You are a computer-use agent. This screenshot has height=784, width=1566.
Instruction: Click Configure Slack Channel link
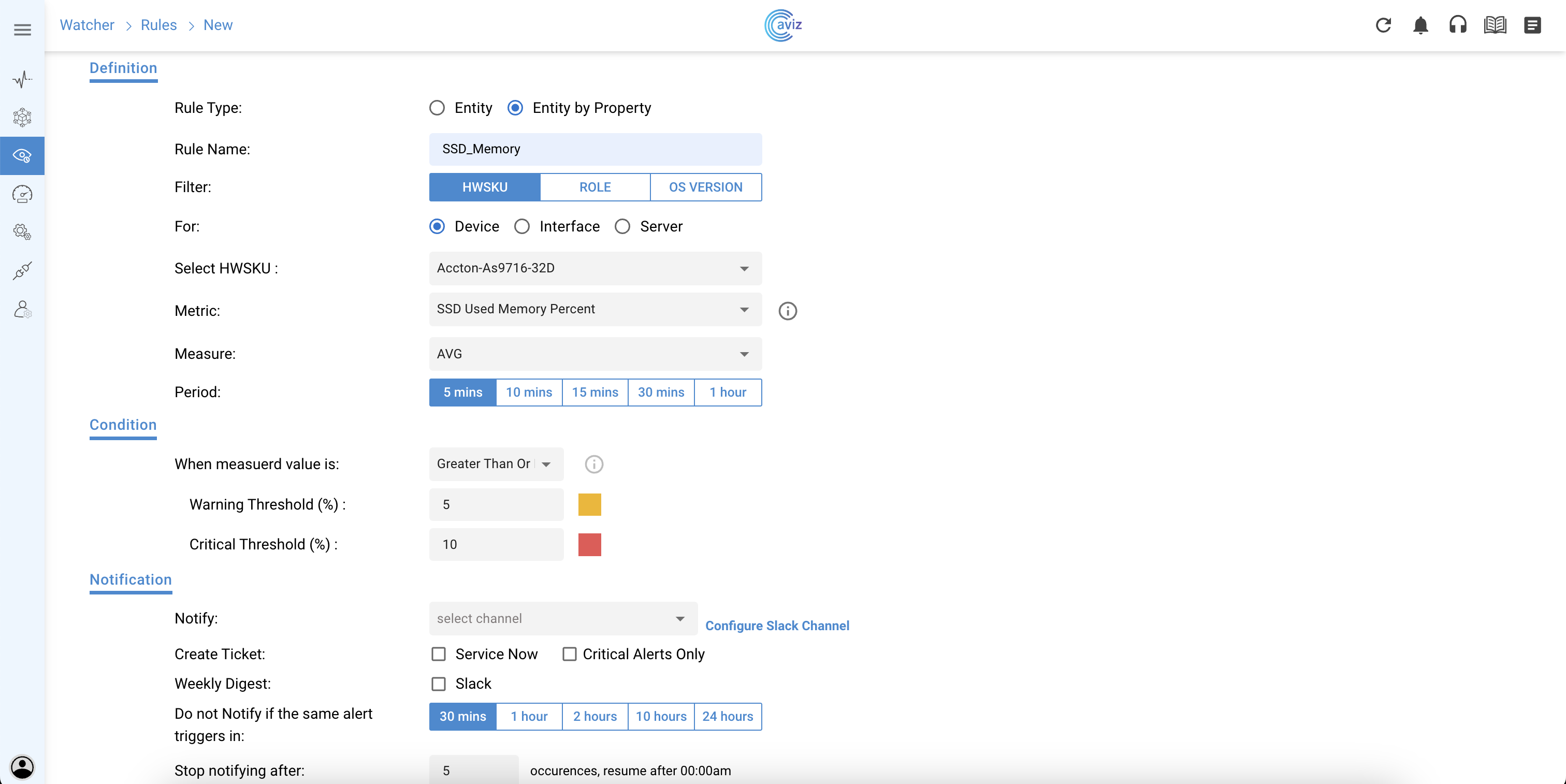pyautogui.click(x=777, y=626)
